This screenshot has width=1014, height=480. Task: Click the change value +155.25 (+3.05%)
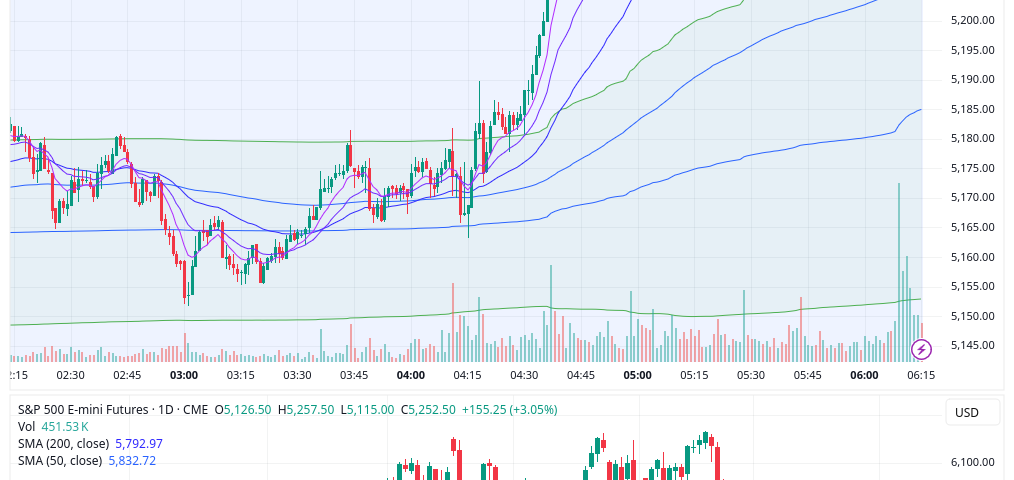[510, 409]
